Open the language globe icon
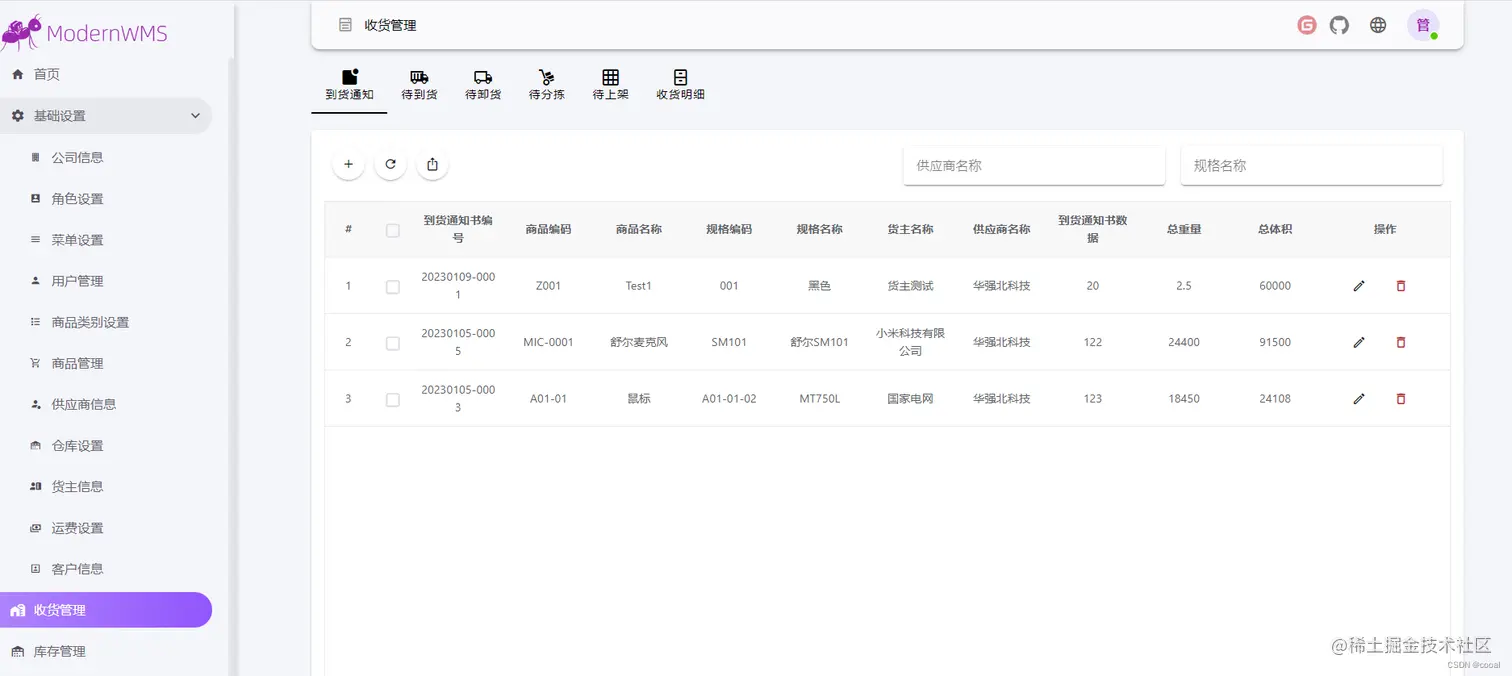This screenshot has width=1512, height=676. [x=1378, y=25]
